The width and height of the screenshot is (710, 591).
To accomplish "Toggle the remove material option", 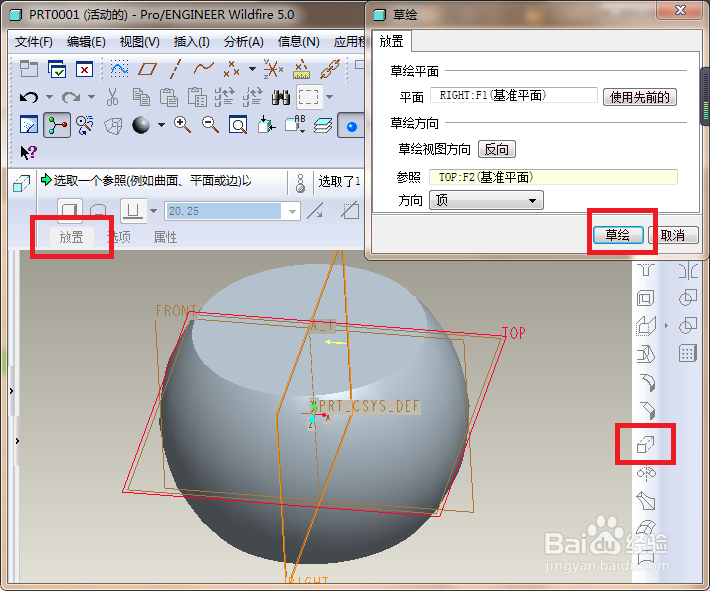I will (x=350, y=211).
